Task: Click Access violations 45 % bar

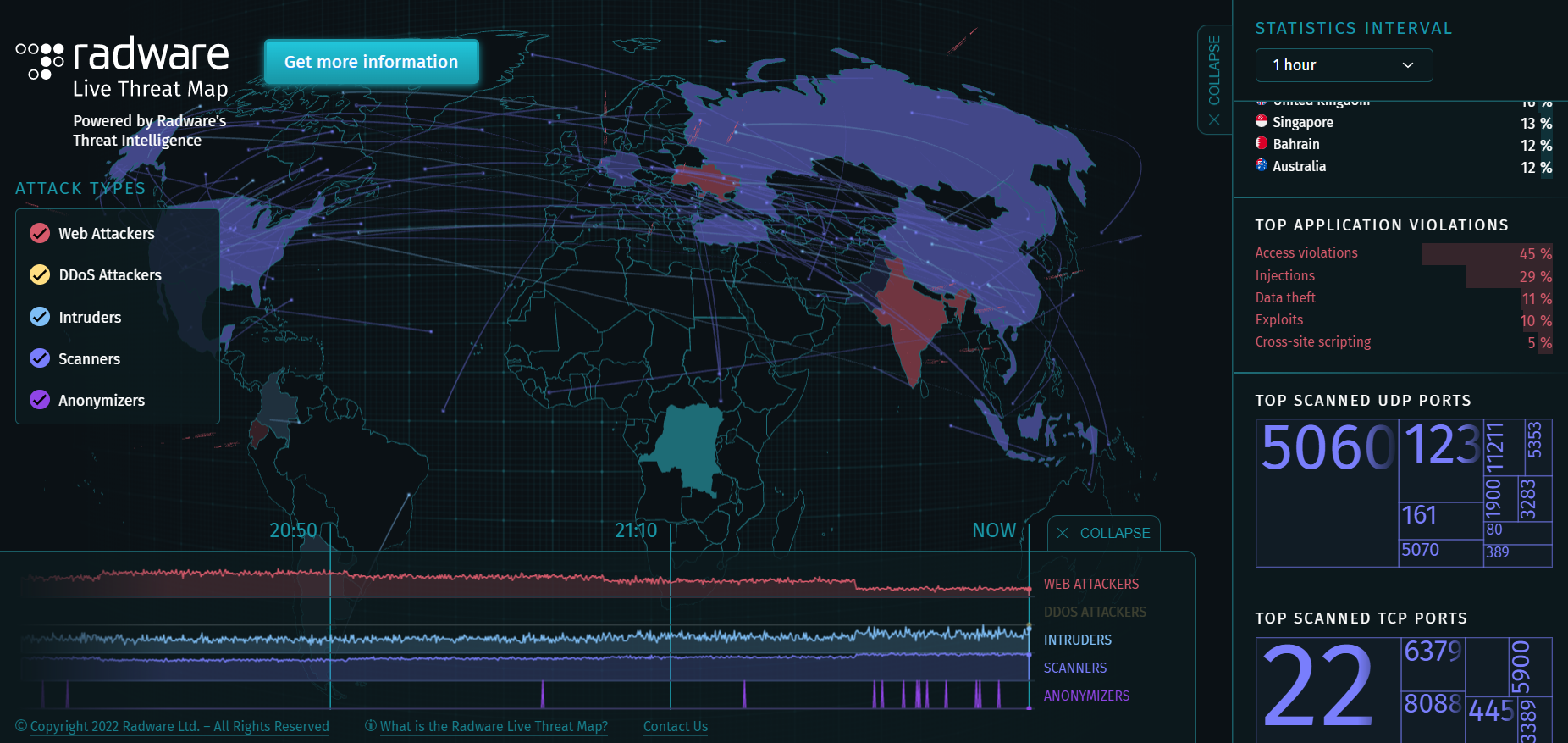Action: click(1488, 253)
